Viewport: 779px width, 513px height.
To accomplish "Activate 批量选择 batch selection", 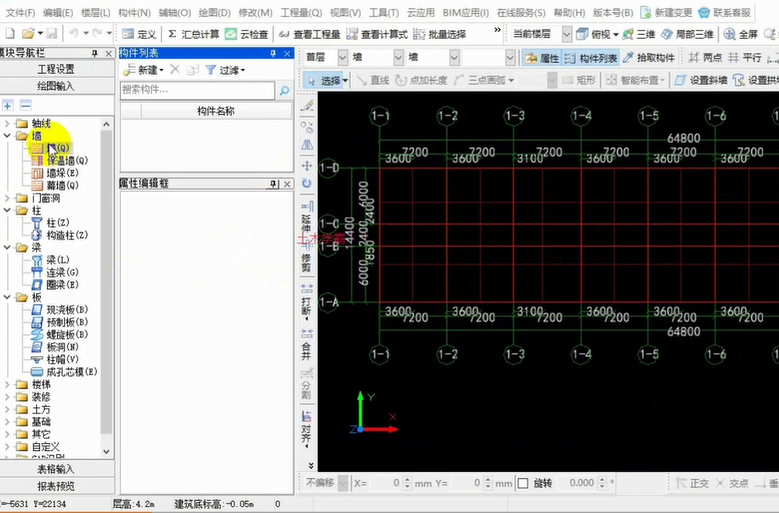I will tap(440, 34).
